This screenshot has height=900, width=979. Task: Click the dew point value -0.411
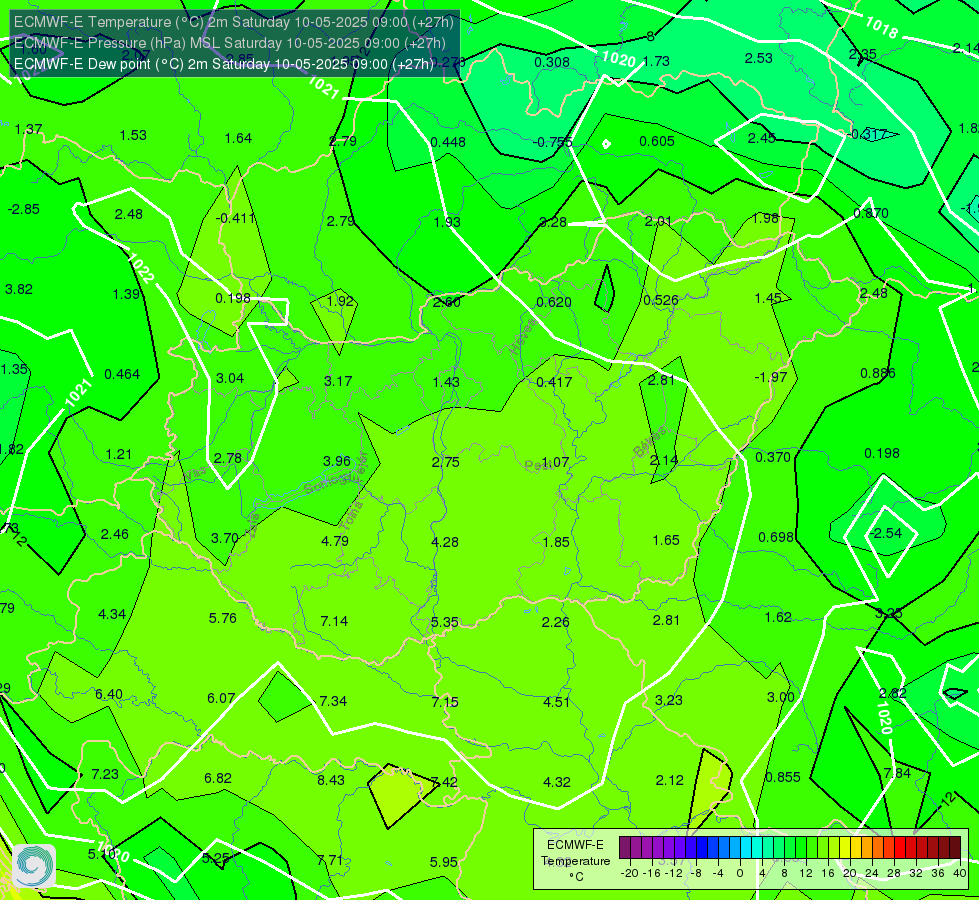[x=235, y=218]
